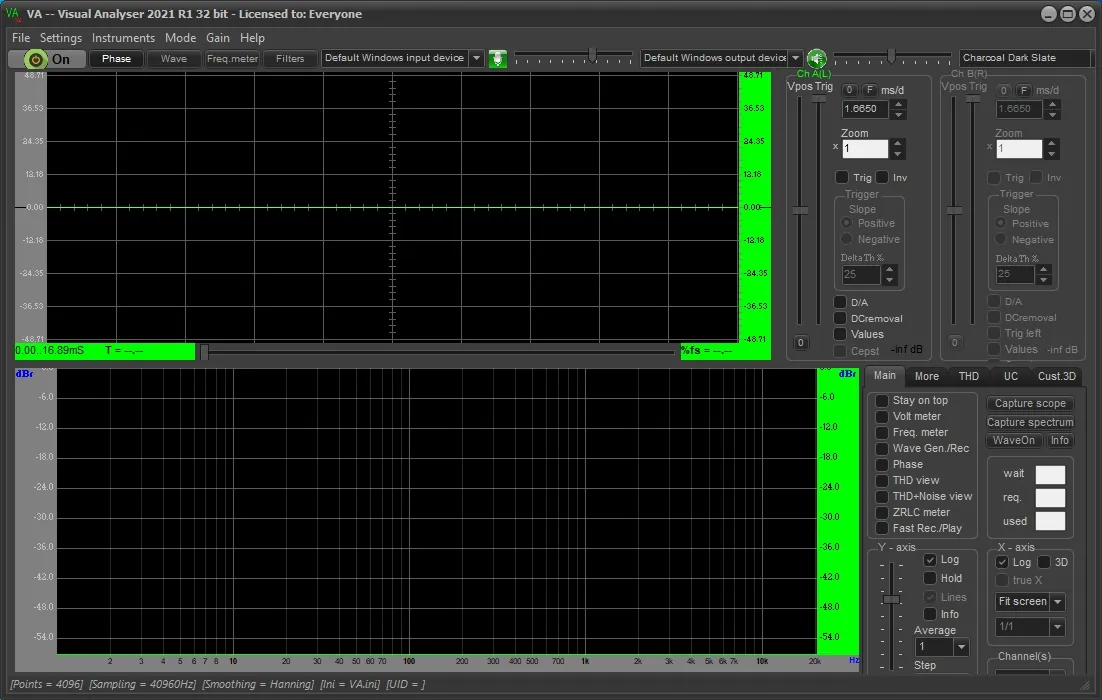This screenshot has height=700, width=1102.
Task: Click the Ch A '0' reset button beside ms/d
Action: click(849, 90)
